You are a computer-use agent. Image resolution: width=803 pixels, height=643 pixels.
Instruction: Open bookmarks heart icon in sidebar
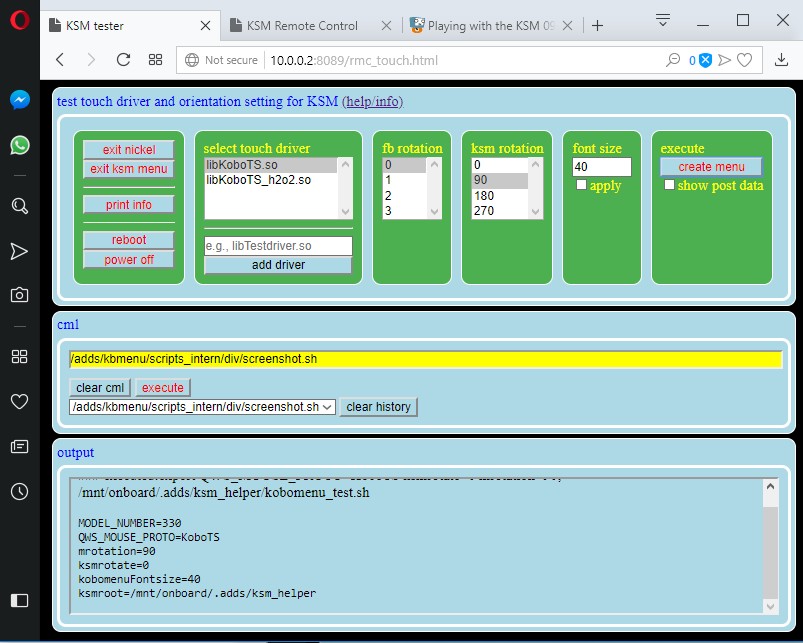point(19,401)
